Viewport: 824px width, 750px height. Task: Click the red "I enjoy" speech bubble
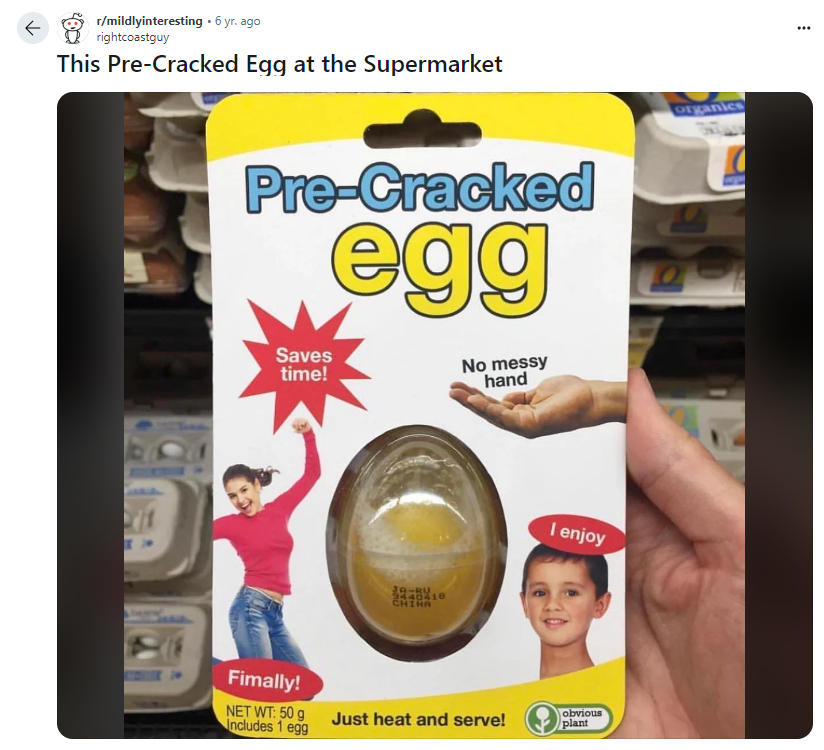(578, 533)
